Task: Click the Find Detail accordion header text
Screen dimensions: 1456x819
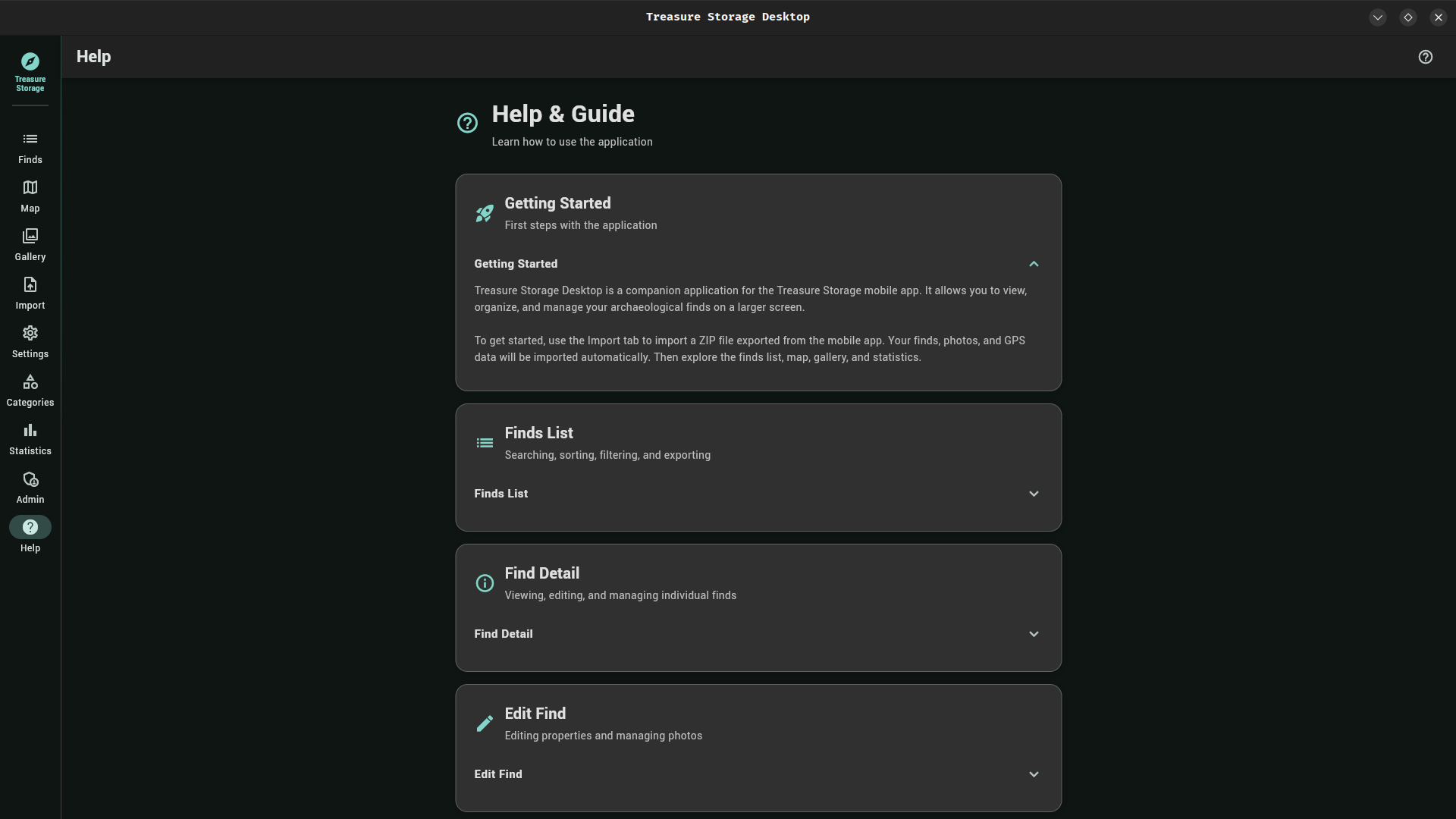Action: (x=504, y=634)
